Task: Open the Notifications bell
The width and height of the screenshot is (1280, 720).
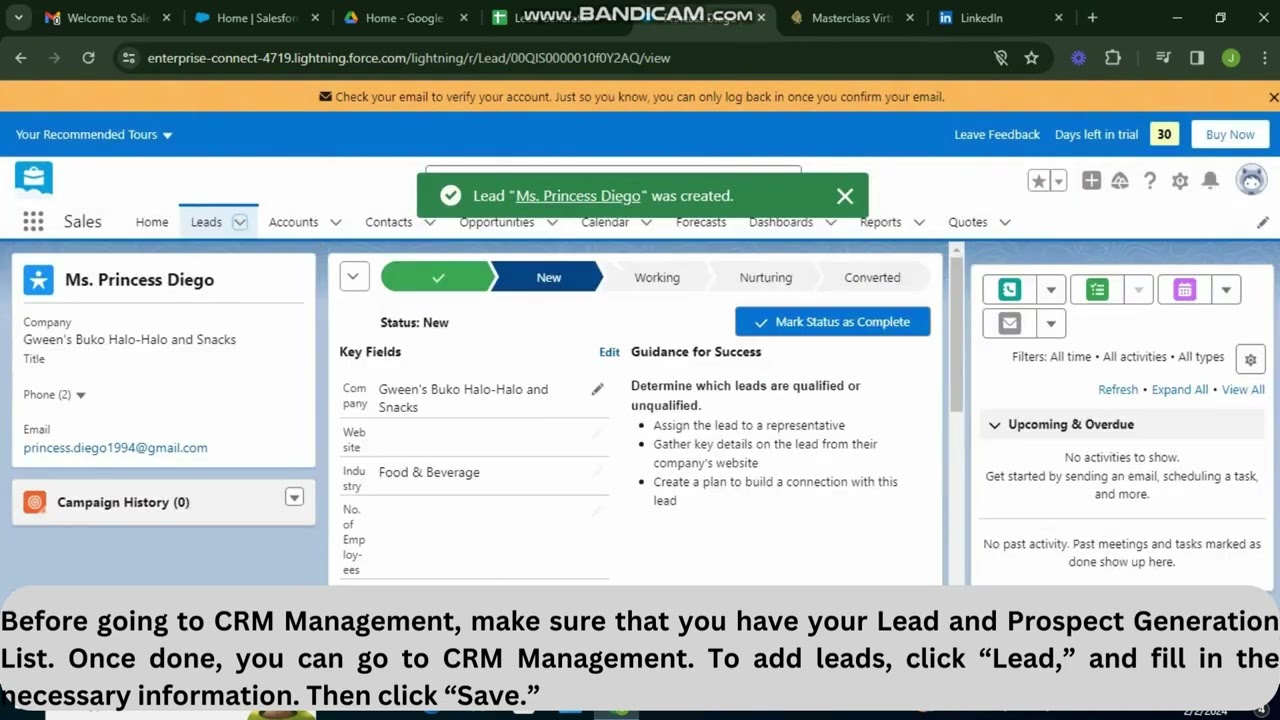Action: click(x=1210, y=180)
